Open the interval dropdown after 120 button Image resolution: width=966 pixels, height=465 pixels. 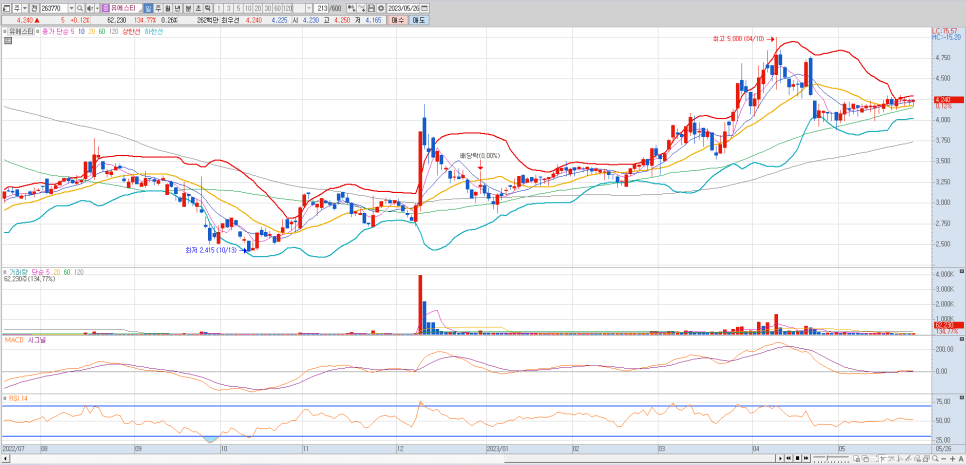(x=309, y=8)
